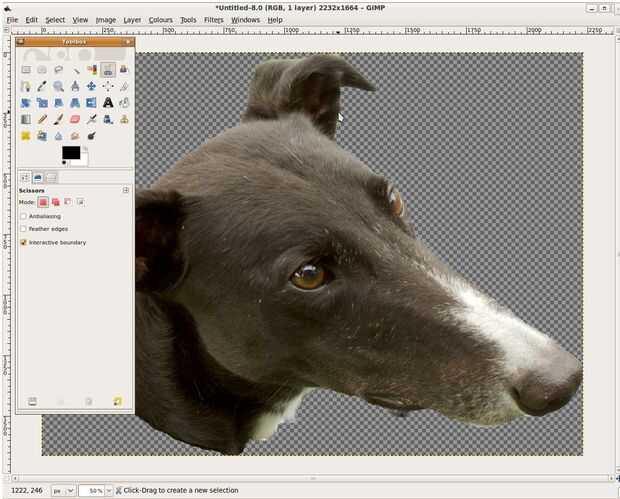Image resolution: width=620 pixels, height=499 pixels.
Task: Set selection mode to Replace
Action: coord(43,202)
